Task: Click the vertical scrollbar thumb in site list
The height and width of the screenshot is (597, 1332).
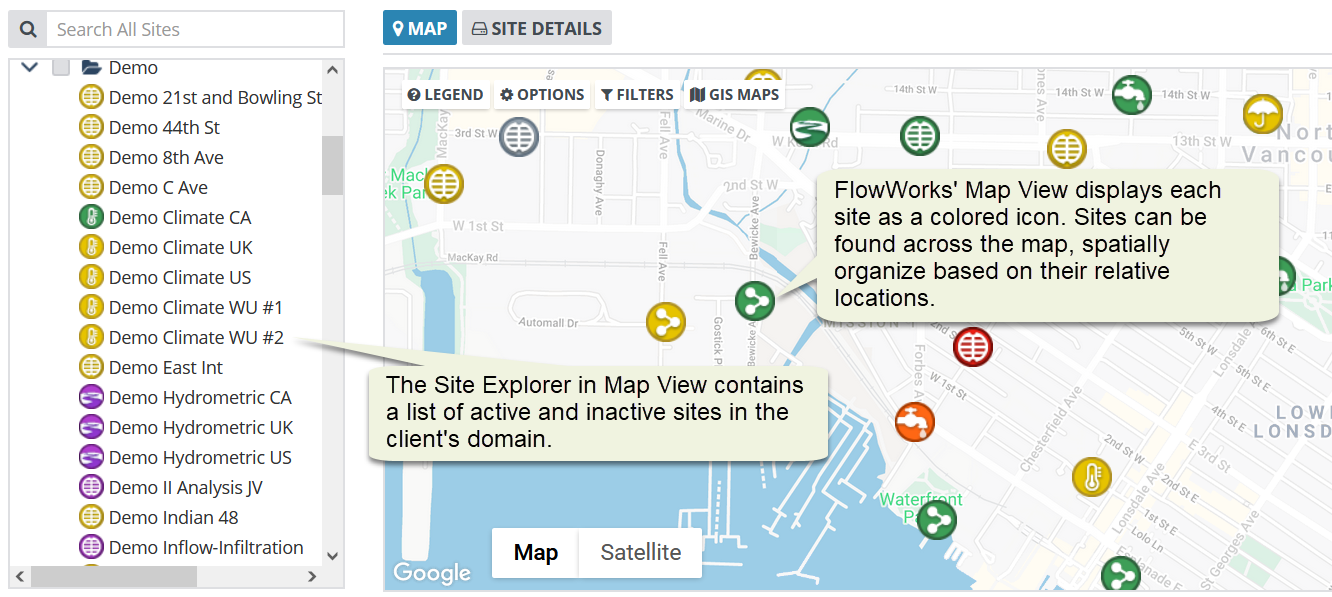Action: pos(333,165)
